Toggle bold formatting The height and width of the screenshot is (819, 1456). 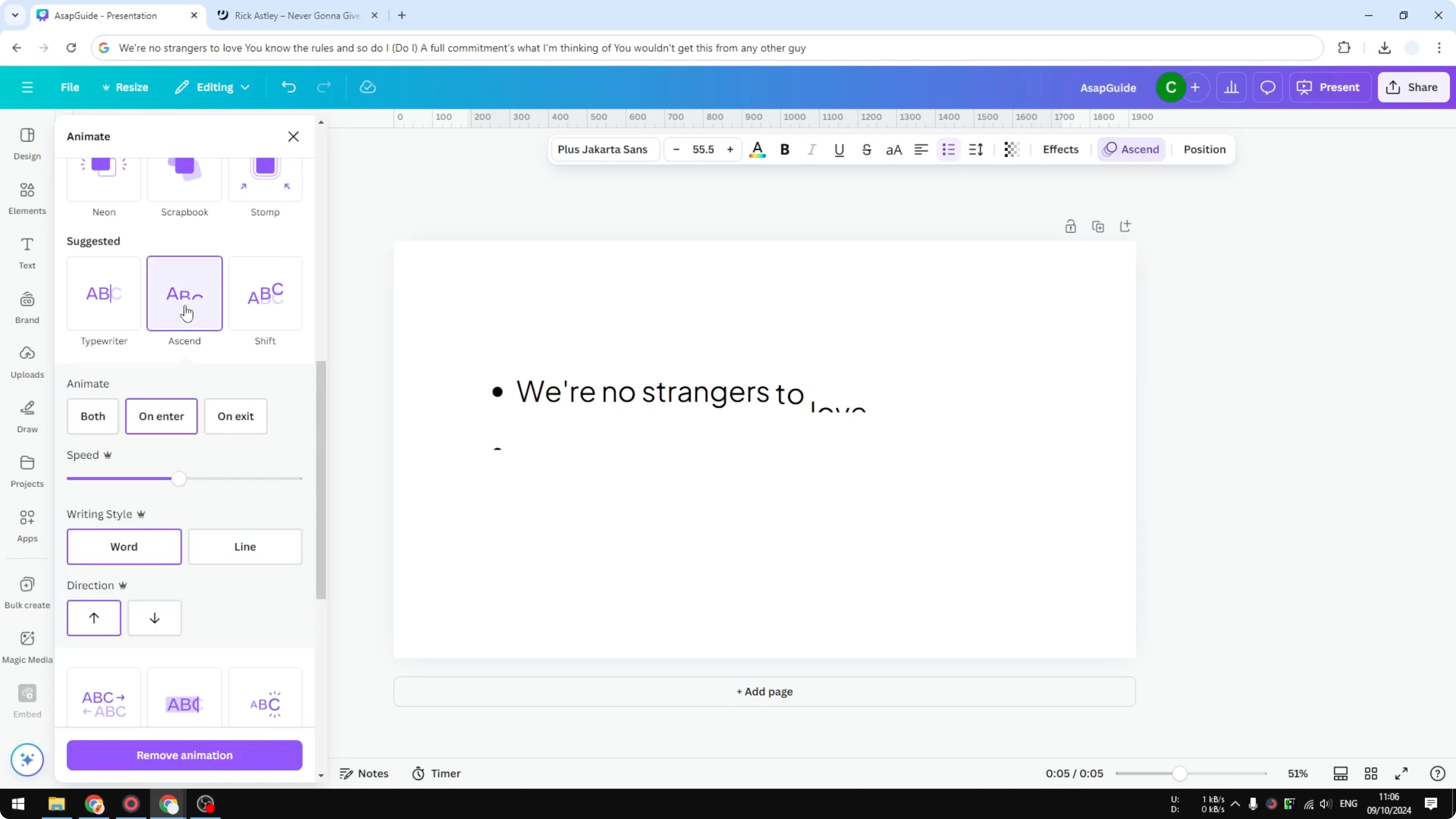[x=785, y=149]
